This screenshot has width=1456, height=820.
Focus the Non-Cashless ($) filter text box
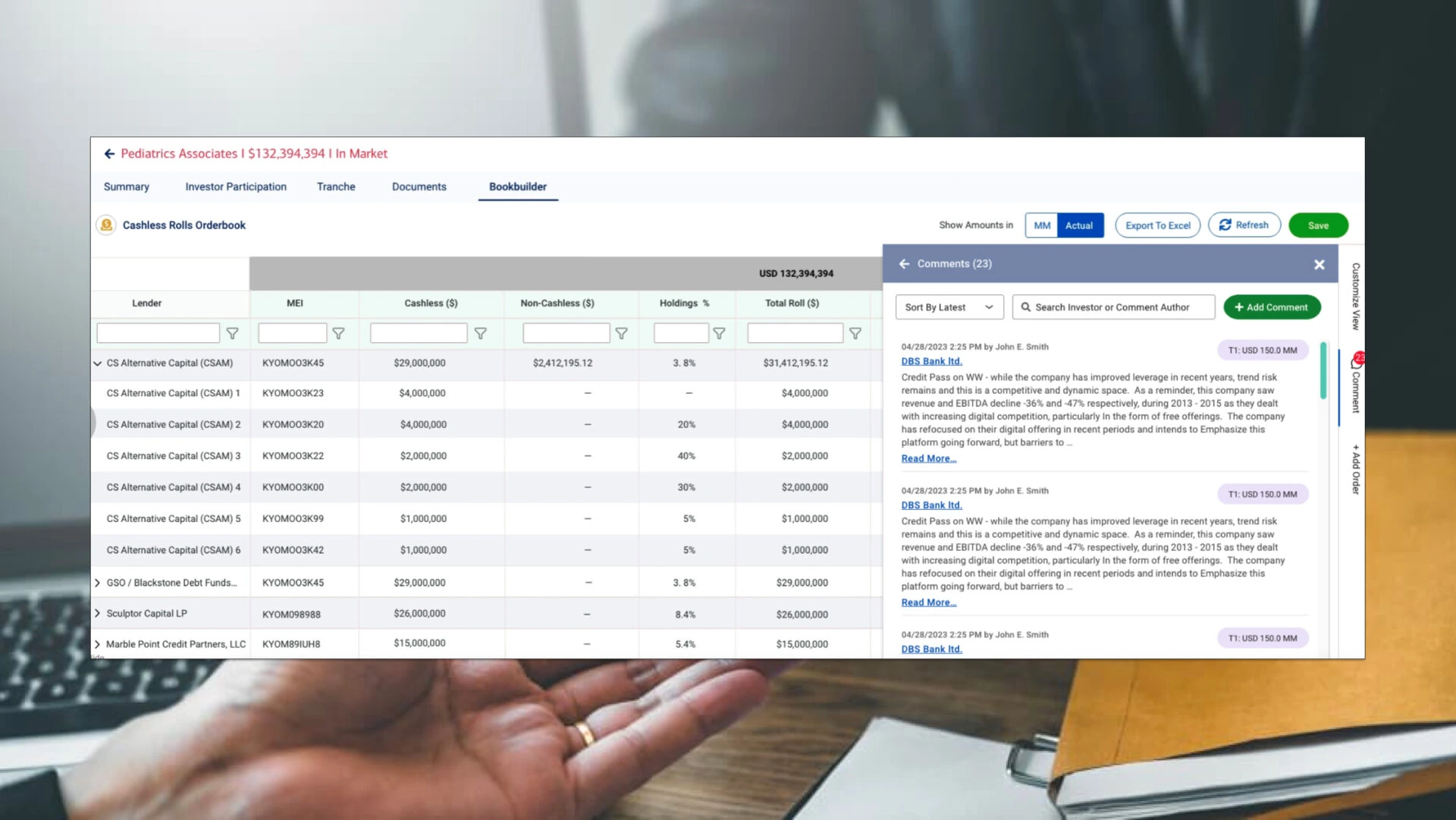(x=566, y=334)
